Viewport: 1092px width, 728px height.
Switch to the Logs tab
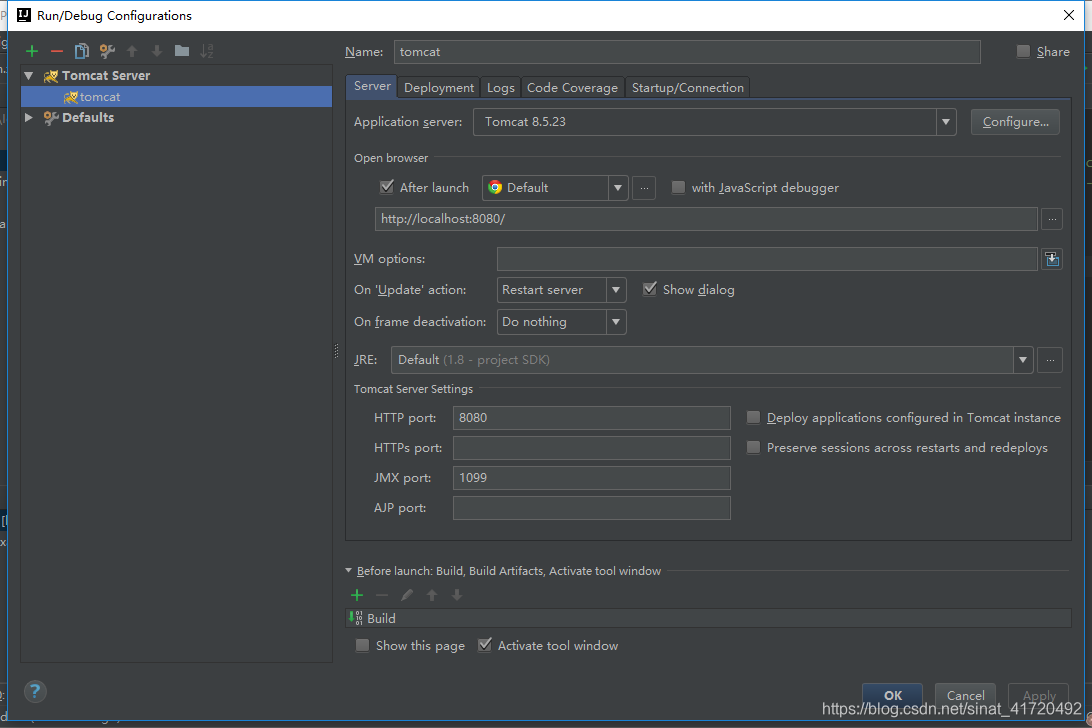(500, 88)
